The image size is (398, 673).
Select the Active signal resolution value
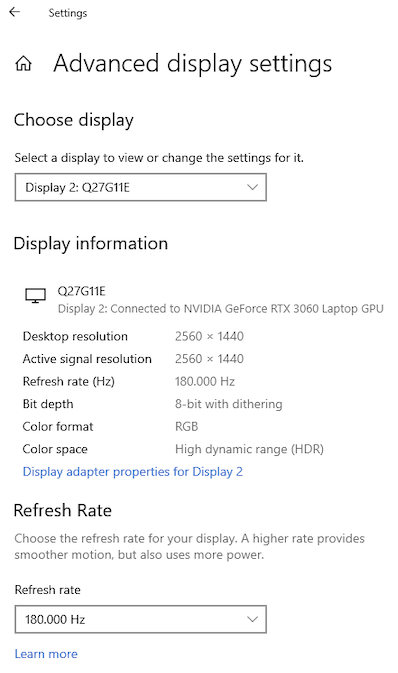point(209,359)
